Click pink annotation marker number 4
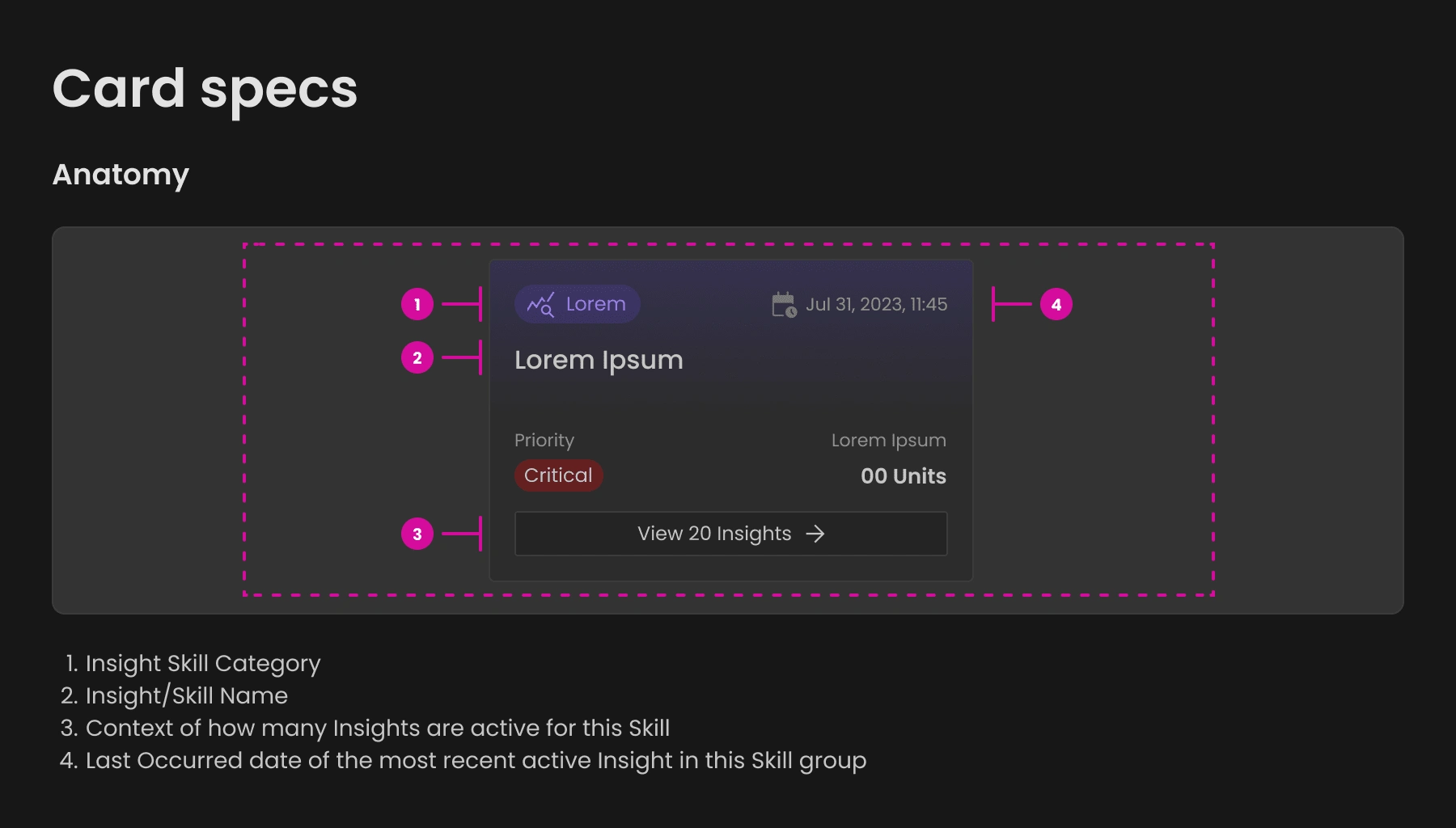The height and width of the screenshot is (828, 1456). (1056, 305)
